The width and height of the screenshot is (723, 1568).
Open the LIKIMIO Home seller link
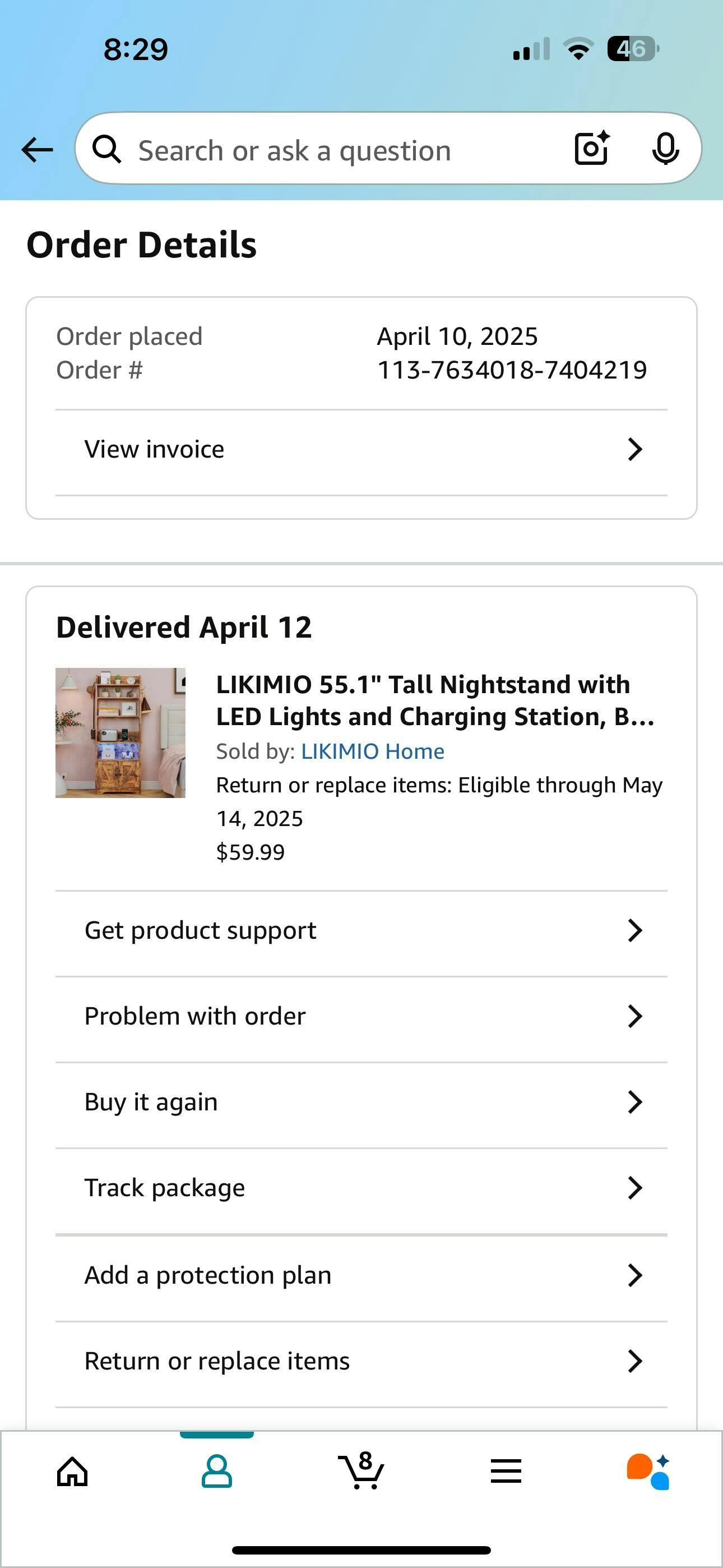tap(373, 751)
